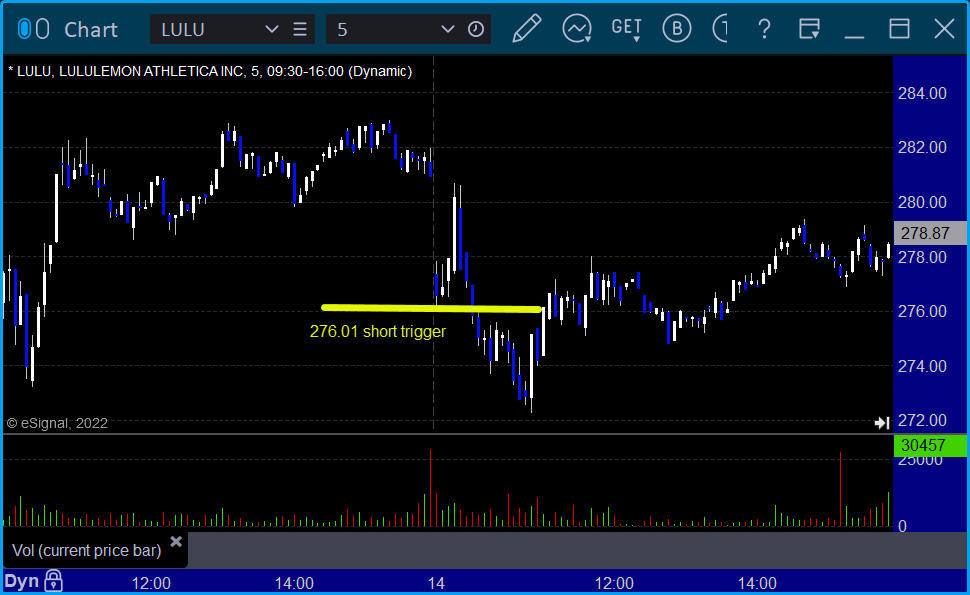
Task: Select the pencil drawing tools icon
Action: (527, 28)
